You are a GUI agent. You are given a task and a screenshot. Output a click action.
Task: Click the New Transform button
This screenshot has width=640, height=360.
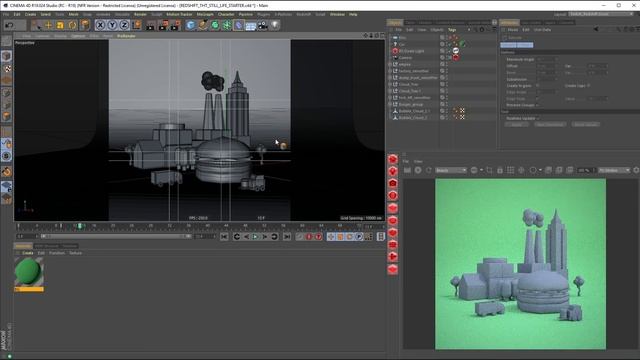click(x=550, y=124)
